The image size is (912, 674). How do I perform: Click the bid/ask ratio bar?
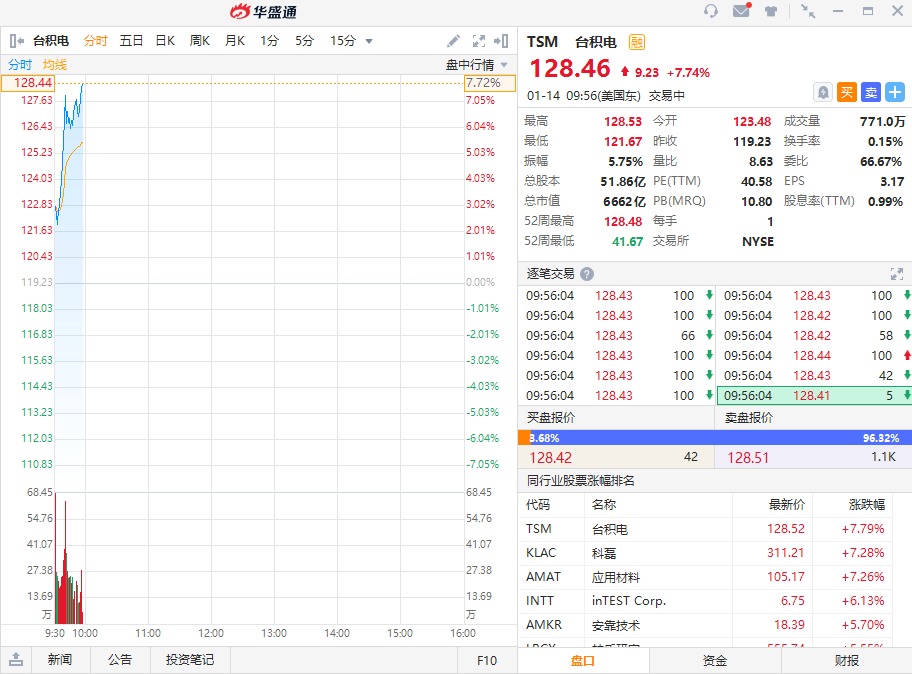pos(715,438)
